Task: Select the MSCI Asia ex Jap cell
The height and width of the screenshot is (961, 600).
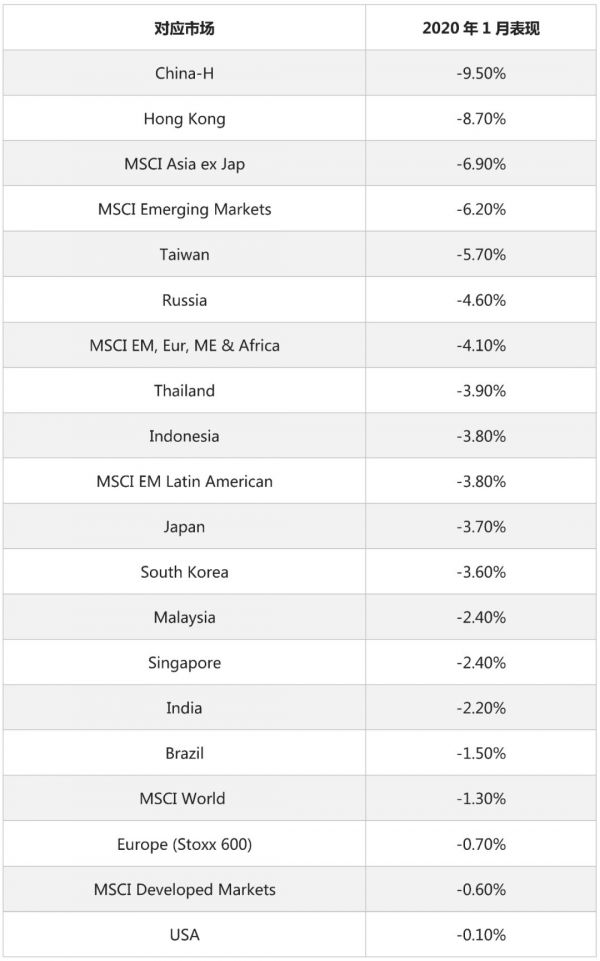Action: point(184,164)
